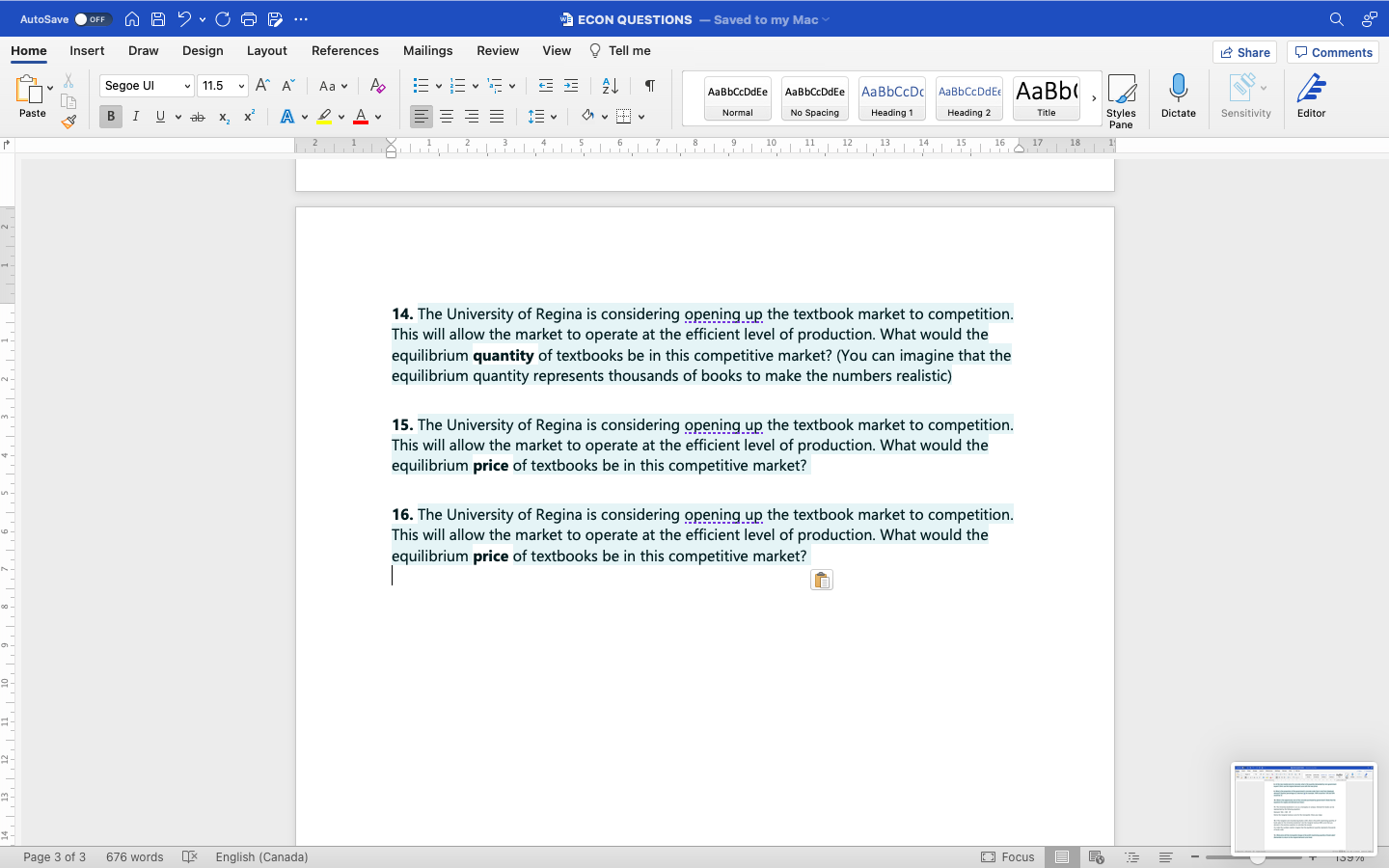Undo the last action
1389x868 pixels.
(184, 19)
